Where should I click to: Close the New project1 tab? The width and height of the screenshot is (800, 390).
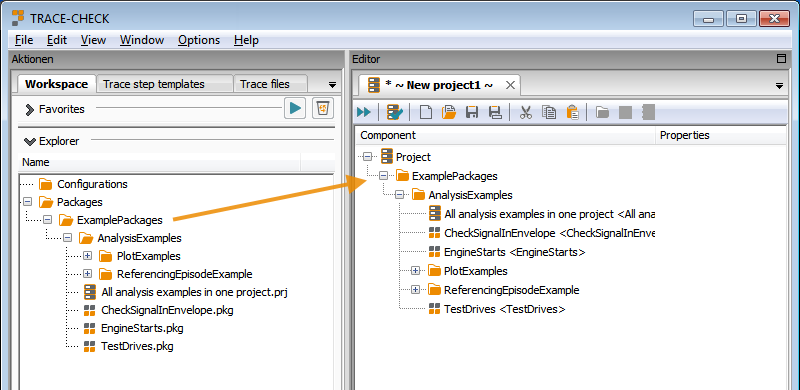pyautogui.click(x=510, y=85)
